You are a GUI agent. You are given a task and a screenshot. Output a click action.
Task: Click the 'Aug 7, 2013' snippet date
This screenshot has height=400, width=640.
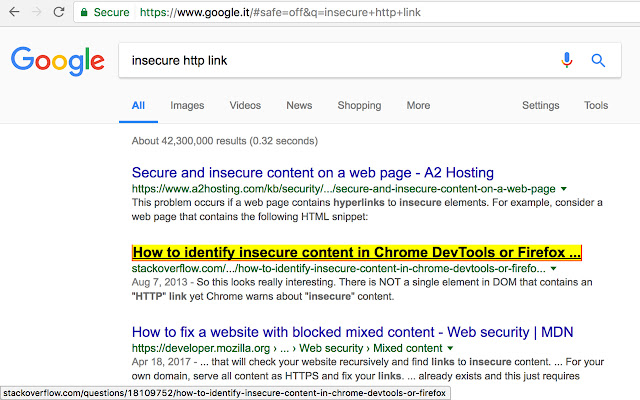pos(160,282)
